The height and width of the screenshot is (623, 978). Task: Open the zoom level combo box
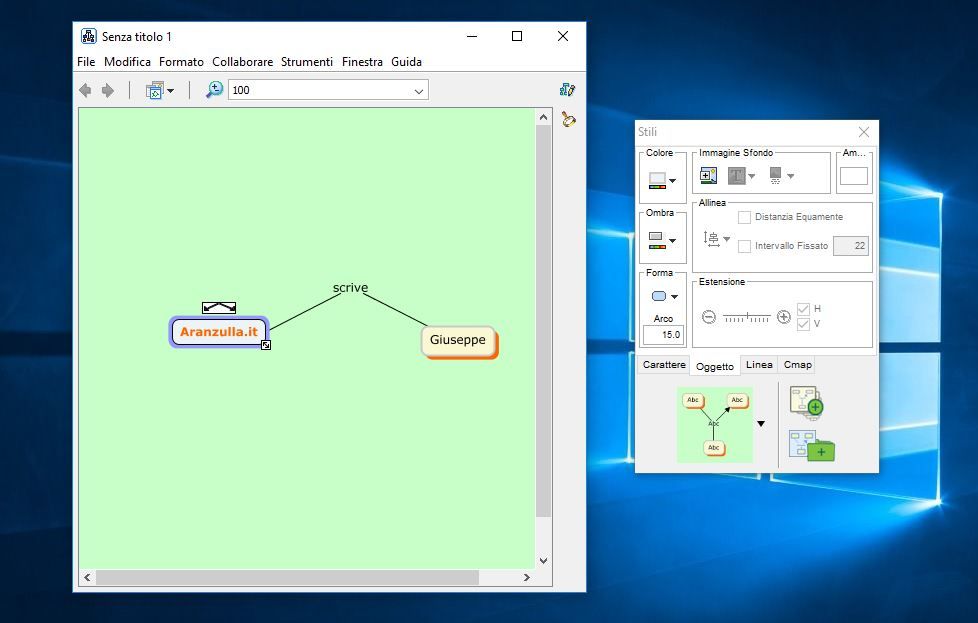328,90
